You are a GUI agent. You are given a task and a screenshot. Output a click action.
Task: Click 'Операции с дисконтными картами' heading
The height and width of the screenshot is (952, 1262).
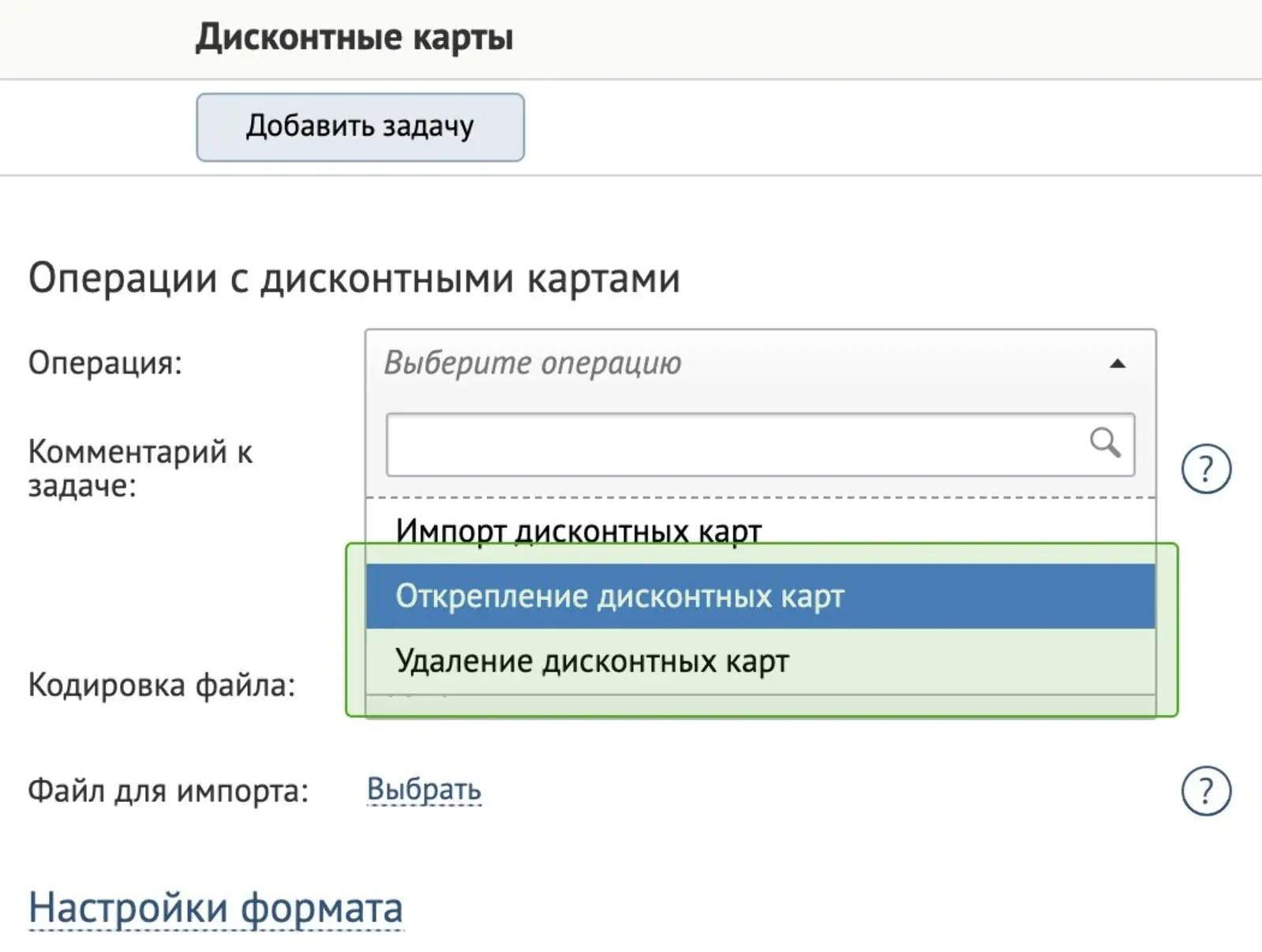(354, 278)
